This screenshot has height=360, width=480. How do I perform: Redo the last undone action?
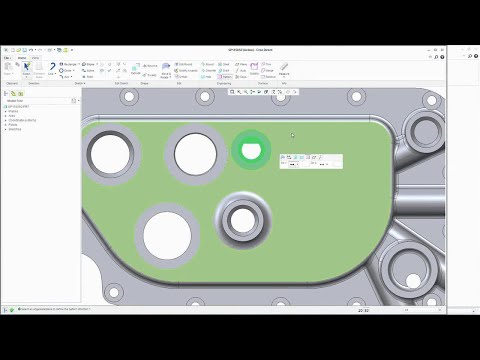tap(40, 50)
